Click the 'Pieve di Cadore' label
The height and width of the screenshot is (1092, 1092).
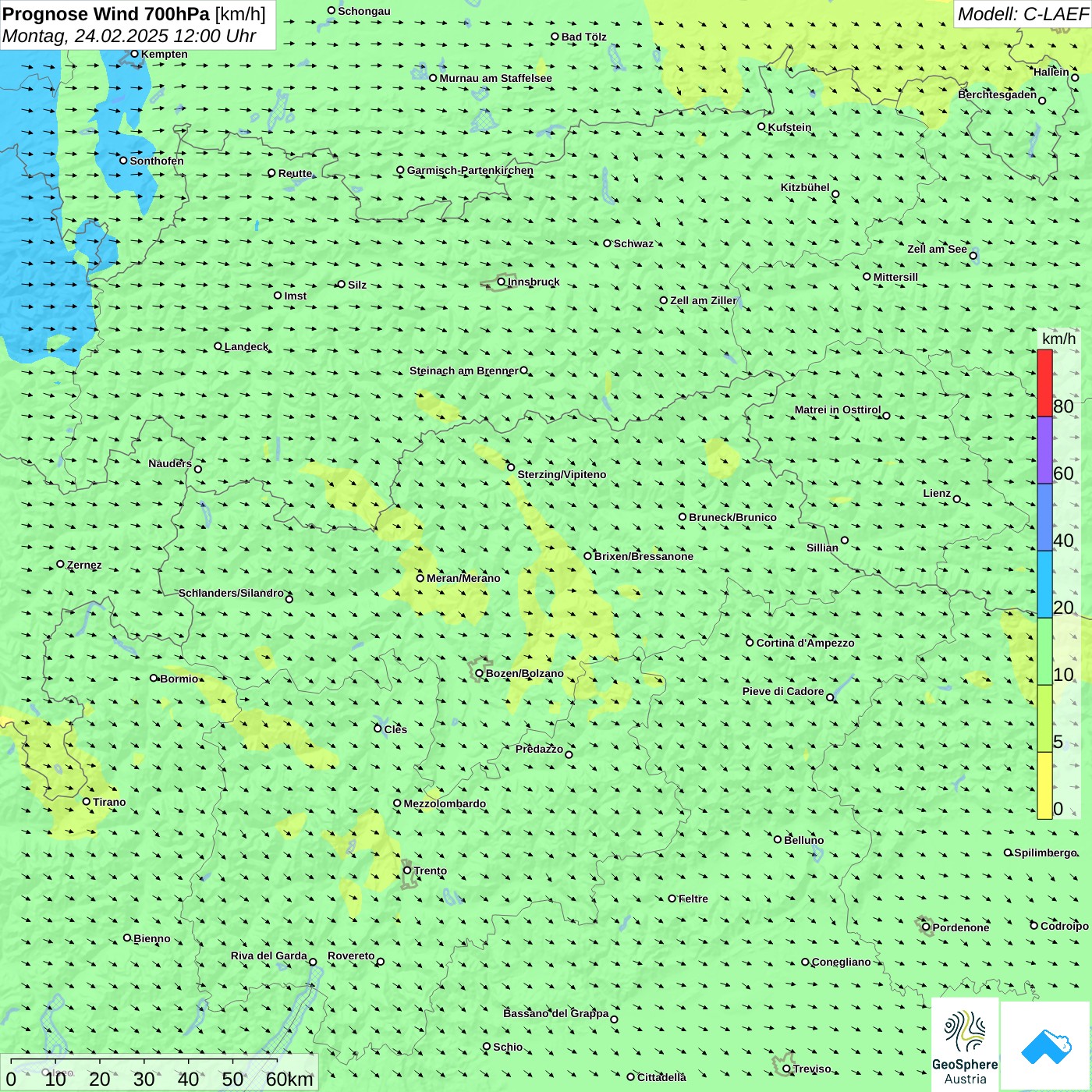click(x=783, y=691)
